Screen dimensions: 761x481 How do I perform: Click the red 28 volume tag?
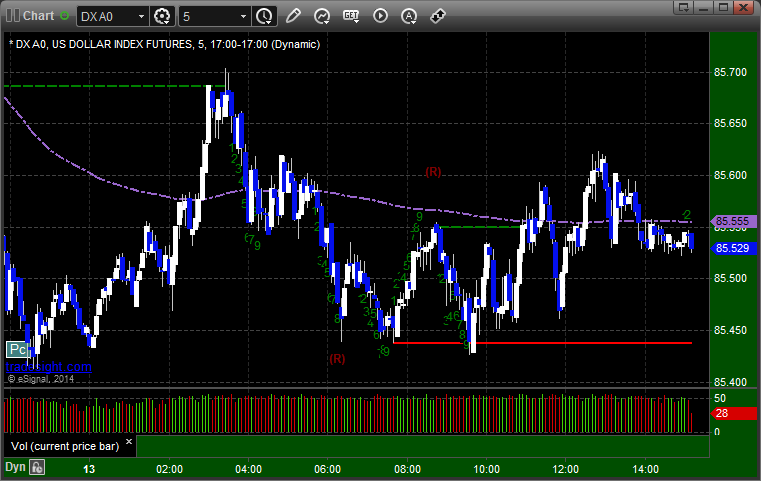coord(733,414)
